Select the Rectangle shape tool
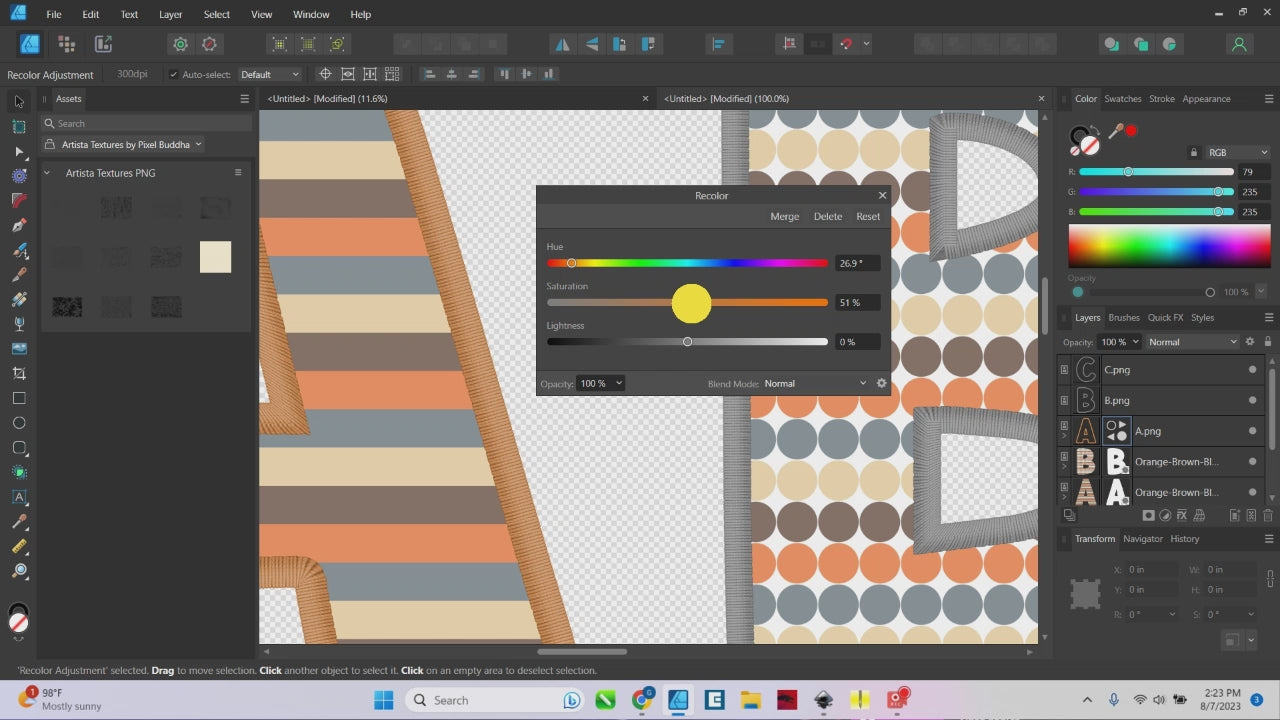1280x720 pixels. (19, 398)
